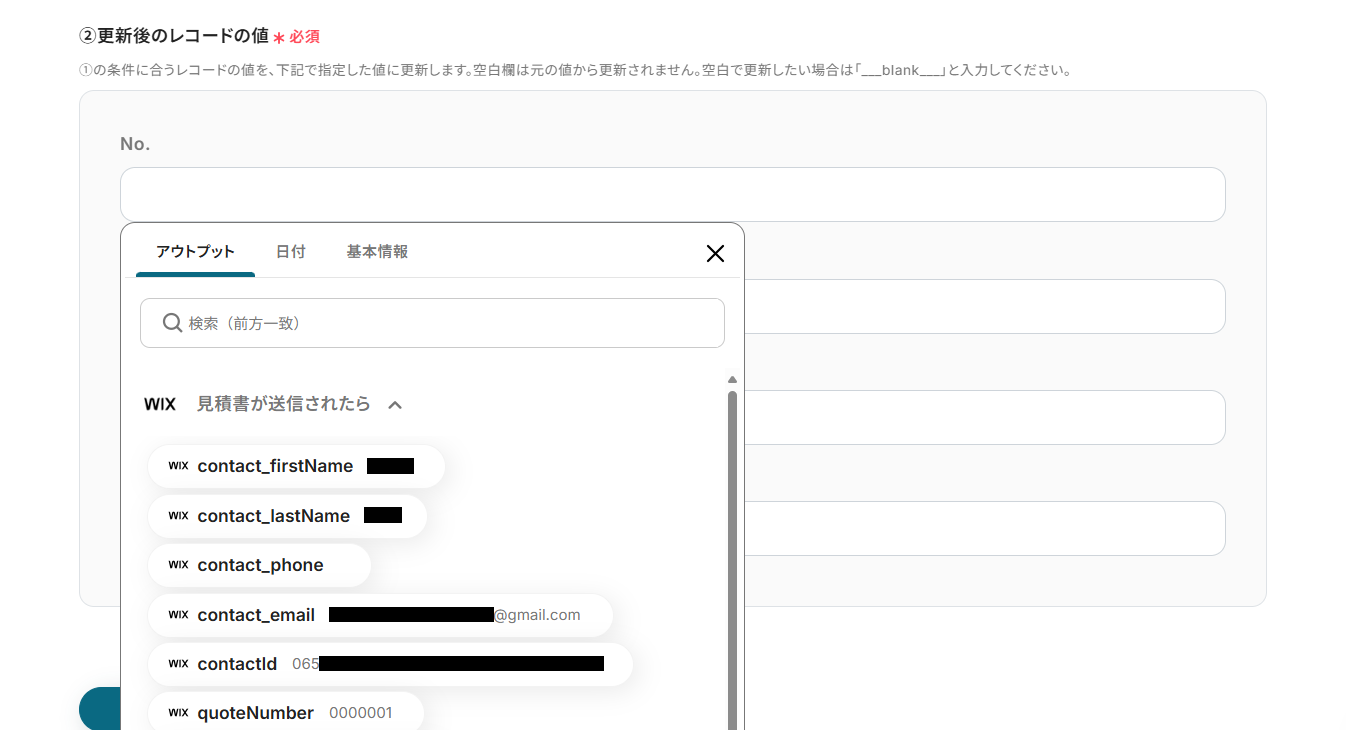The image size is (1346, 730).
Task: Switch to the アウトプット tab
Action: click(x=195, y=252)
